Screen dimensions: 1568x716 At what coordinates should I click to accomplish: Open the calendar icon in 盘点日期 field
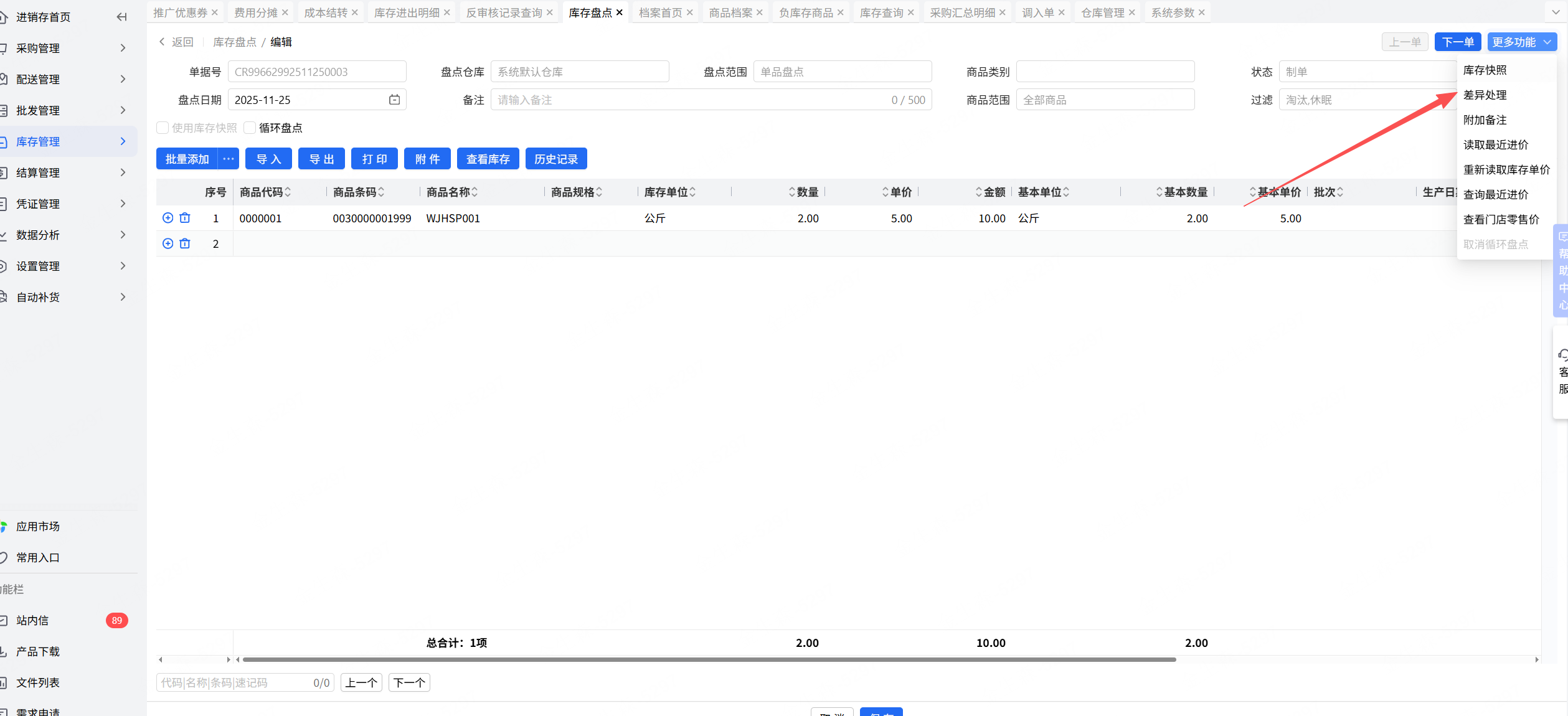coord(394,100)
